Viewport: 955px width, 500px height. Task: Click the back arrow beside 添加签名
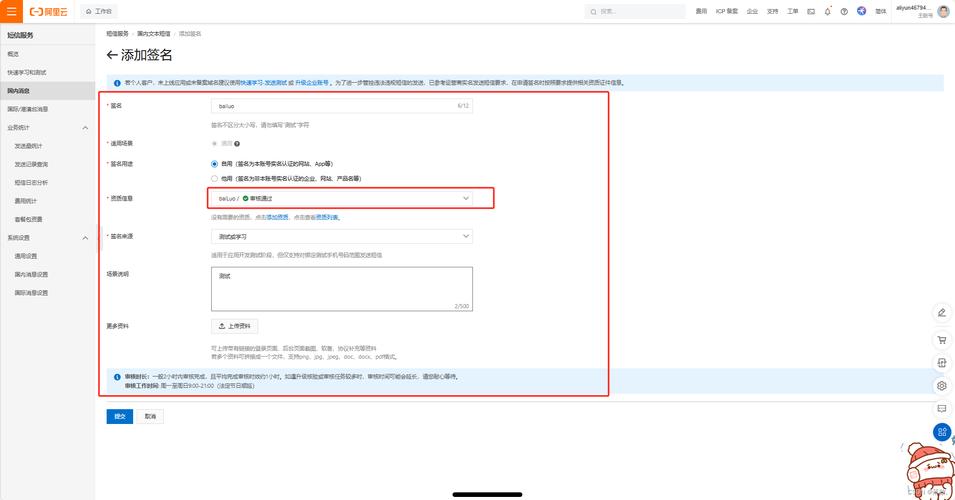[x=111, y=55]
